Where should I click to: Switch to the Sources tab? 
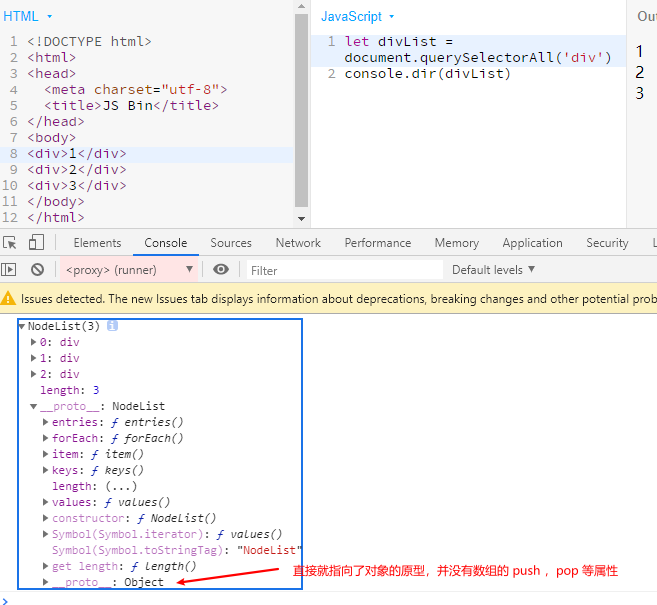(231, 243)
